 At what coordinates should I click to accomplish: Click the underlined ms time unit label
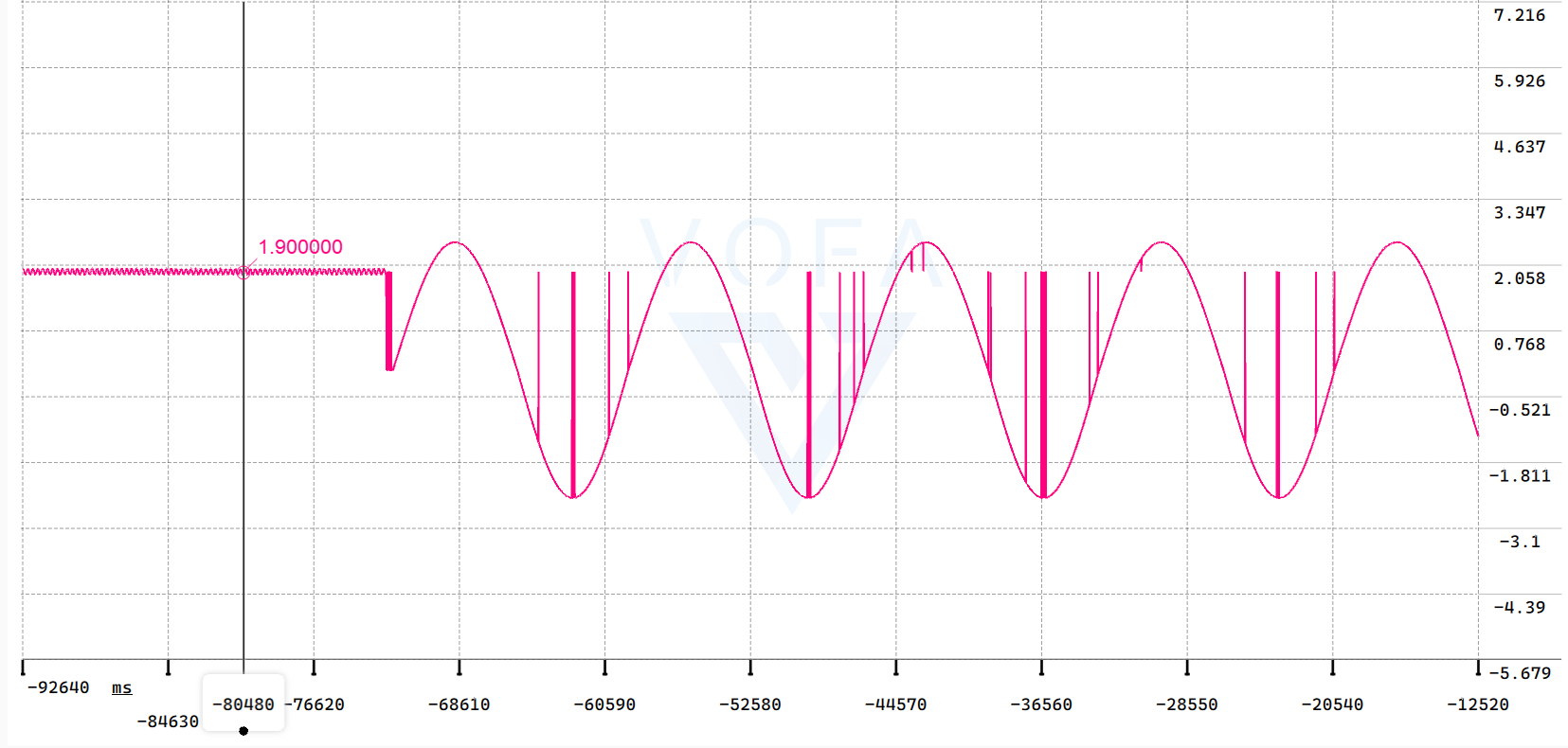pos(121,688)
